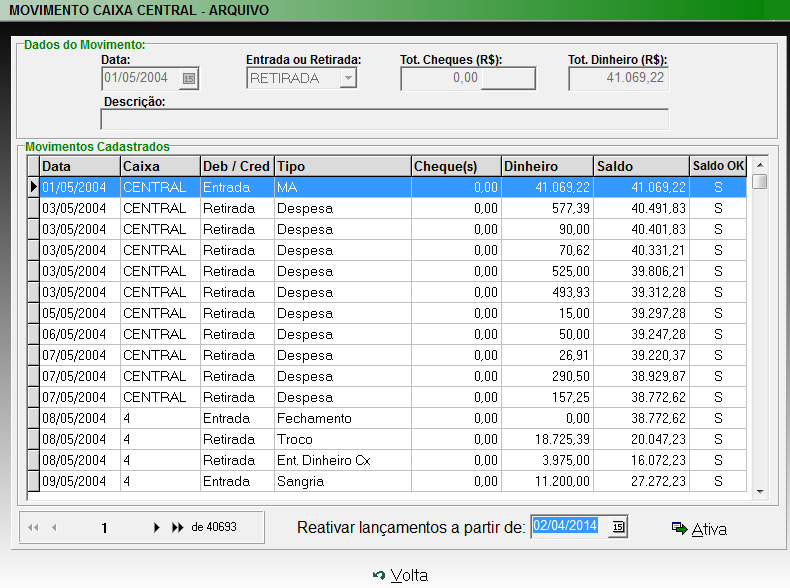Image resolution: width=790 pixels, height=588 pixels.
Task: Click the Ent. Dinheiro Cx type cell
Action: click(x=343, y=460)
